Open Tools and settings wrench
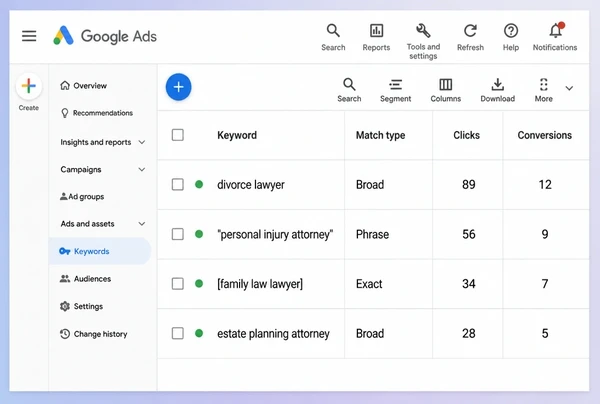Viewport: 600px width, 404px height. pos(423,41)
